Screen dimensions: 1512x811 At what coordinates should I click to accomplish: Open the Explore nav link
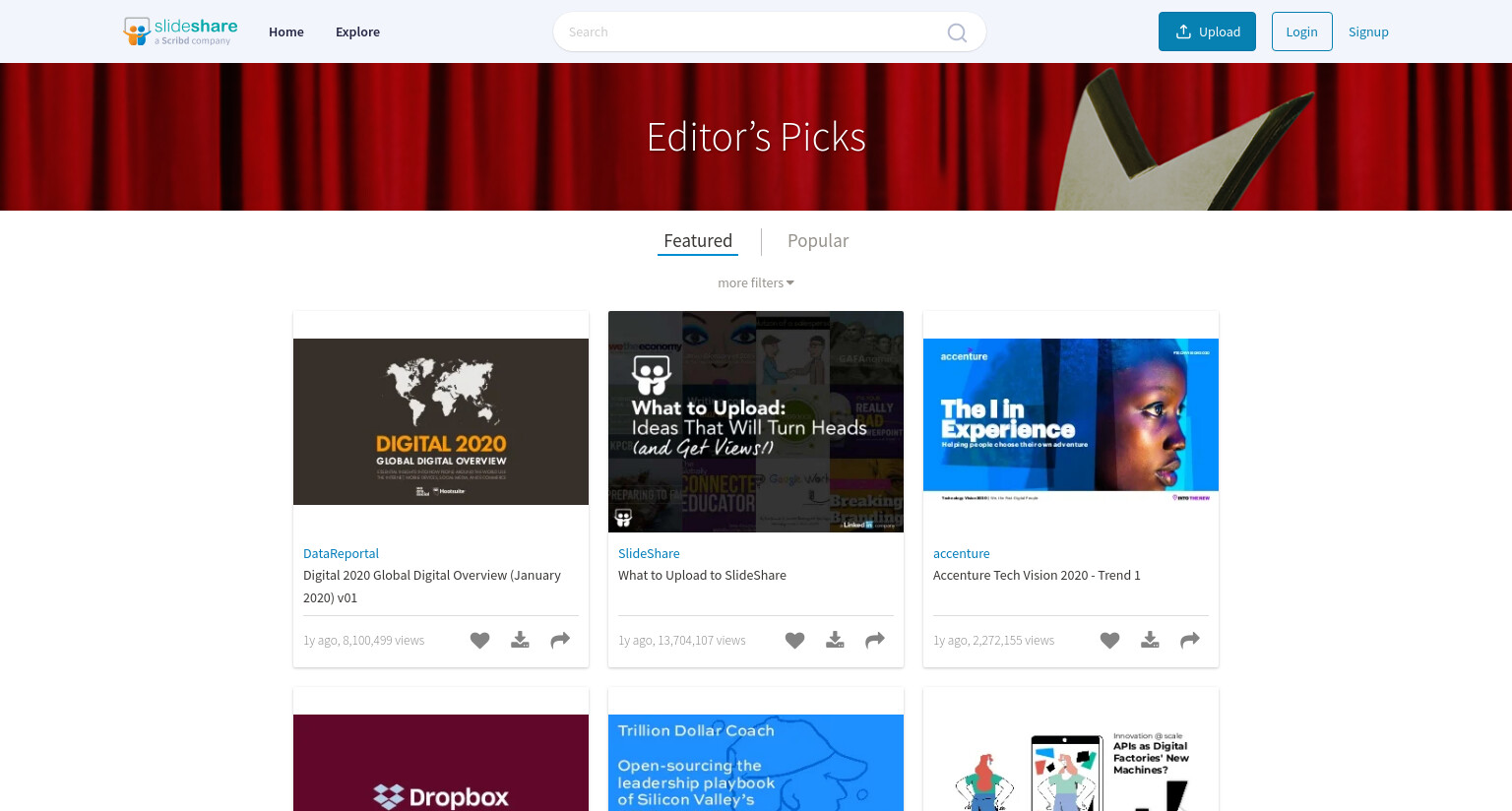pos(357,31)
